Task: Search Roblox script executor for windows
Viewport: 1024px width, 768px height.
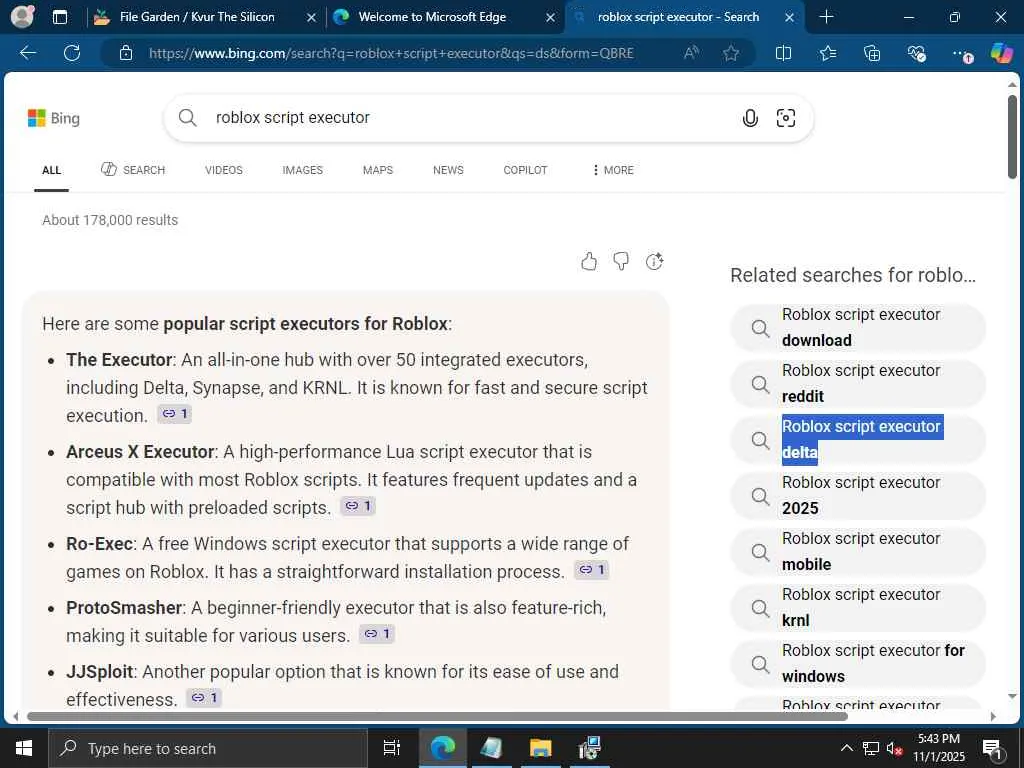Action: (857, 664)
